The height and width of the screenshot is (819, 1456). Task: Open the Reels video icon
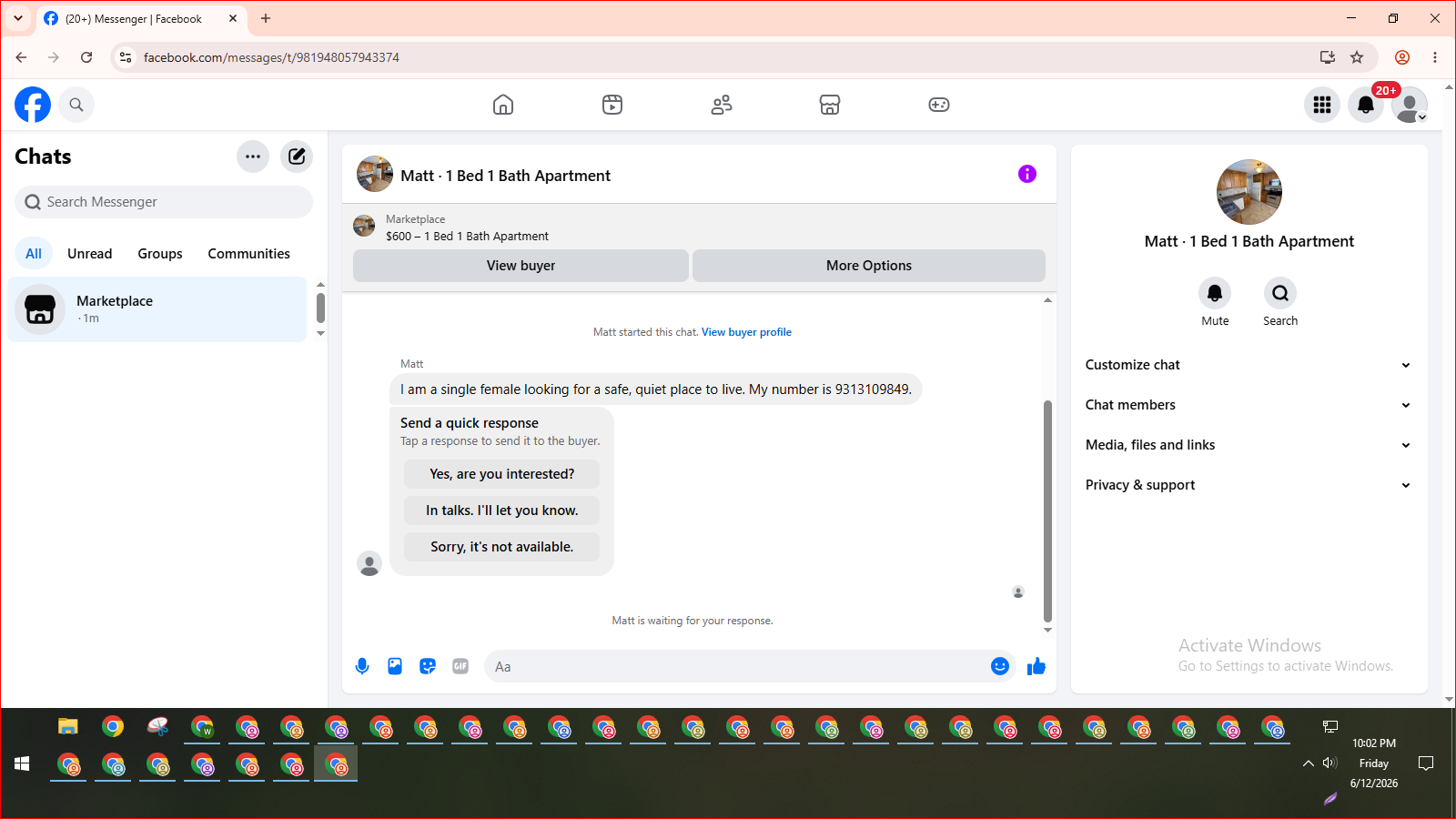[x=612, y=105]
